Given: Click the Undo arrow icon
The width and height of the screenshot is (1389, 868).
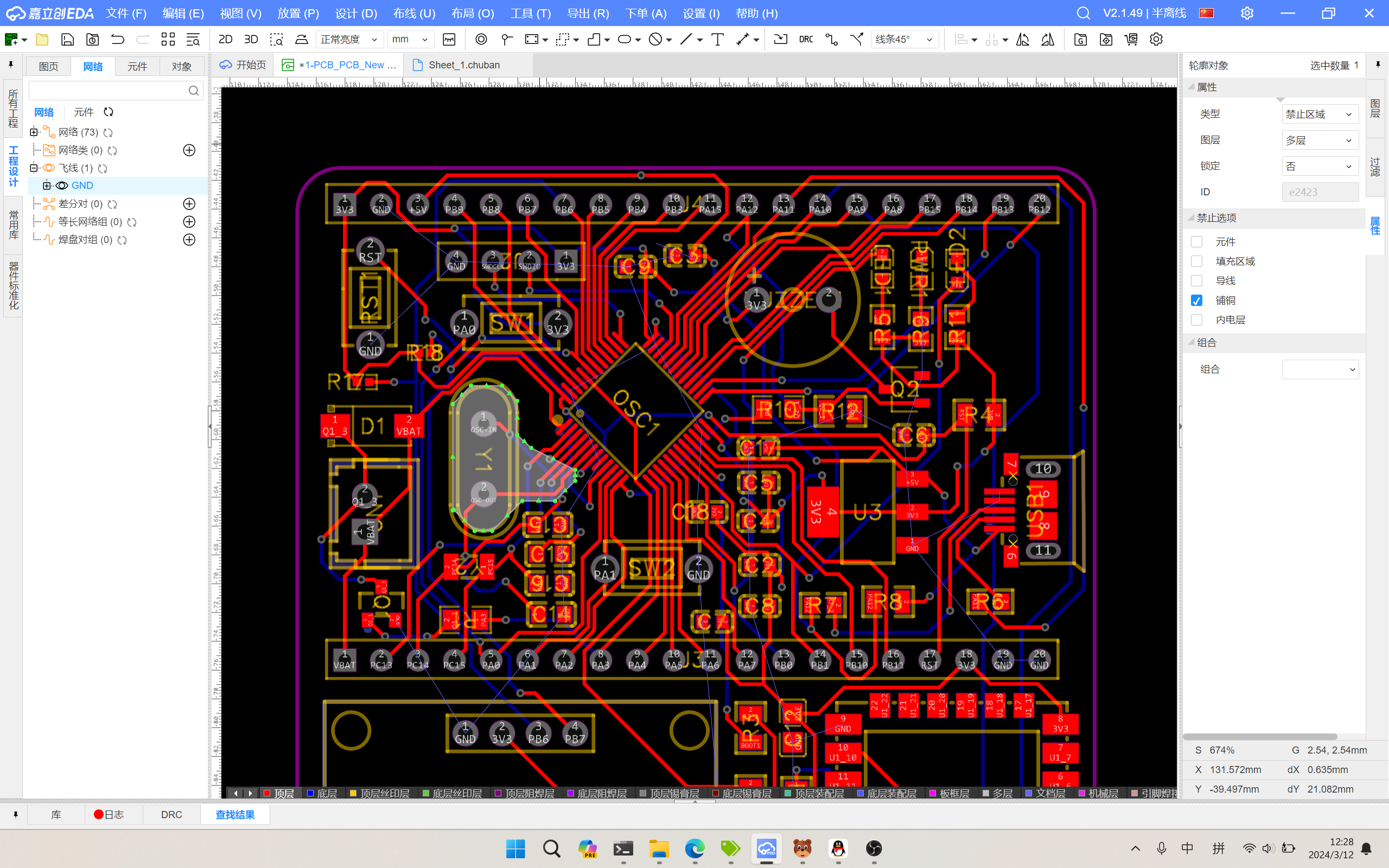Looking at the screenshot, I should (x=118, y=39).
